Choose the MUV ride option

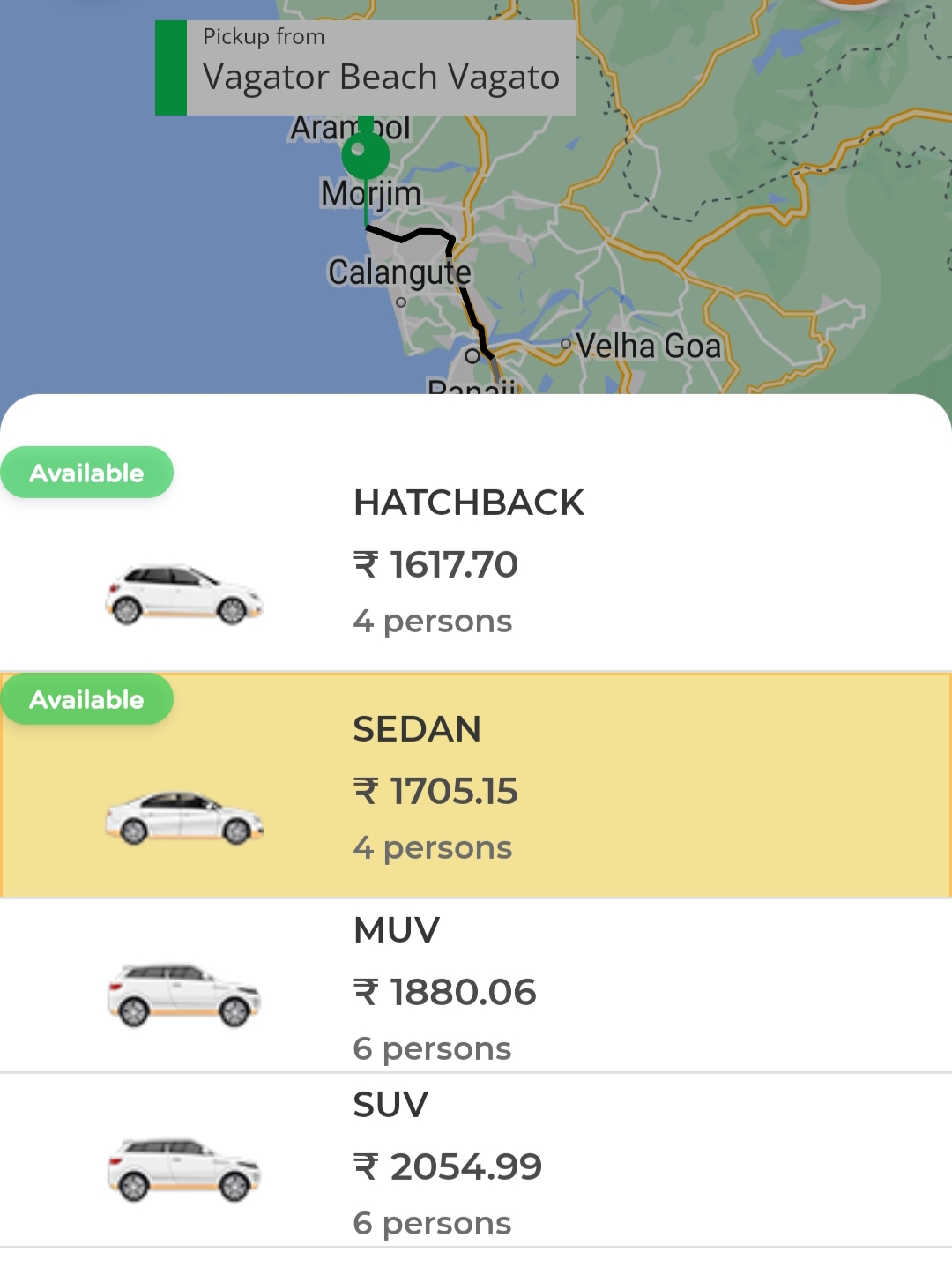[x=476, y=986]
